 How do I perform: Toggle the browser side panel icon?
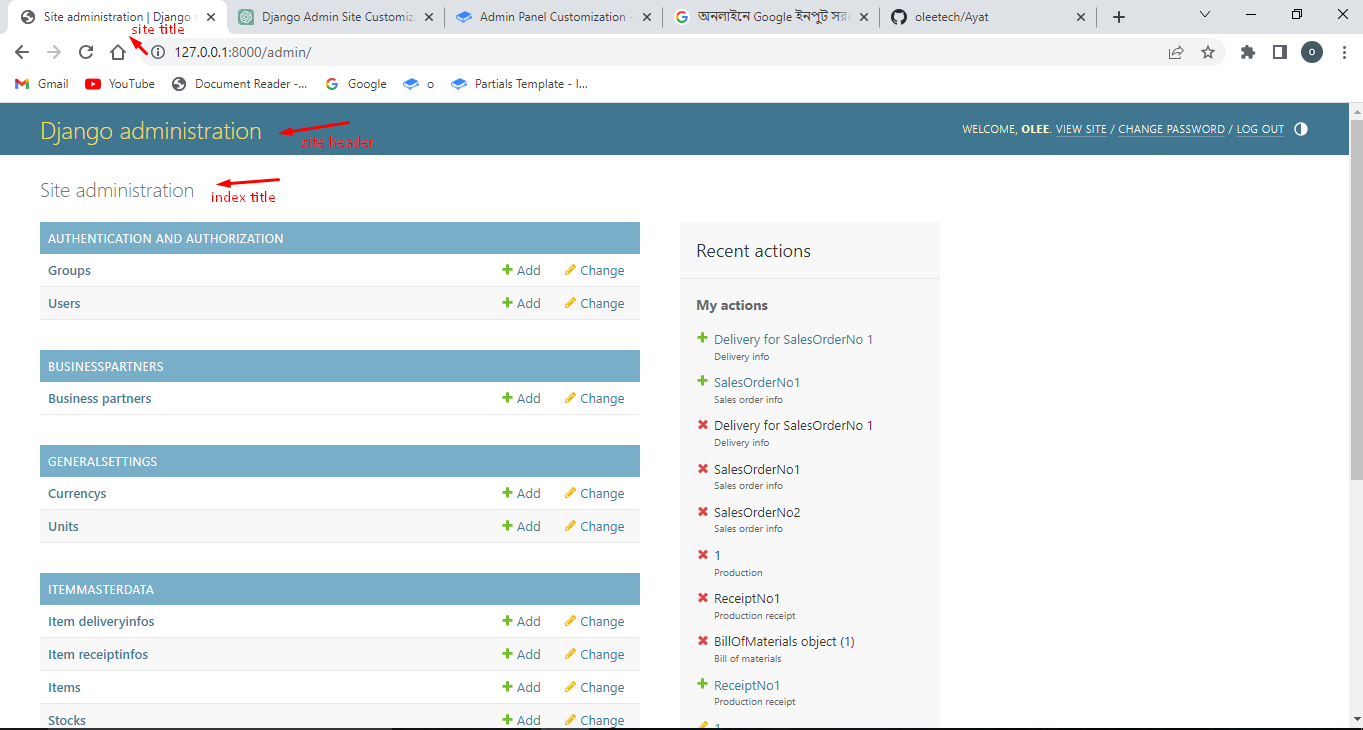click(1279, 52)
